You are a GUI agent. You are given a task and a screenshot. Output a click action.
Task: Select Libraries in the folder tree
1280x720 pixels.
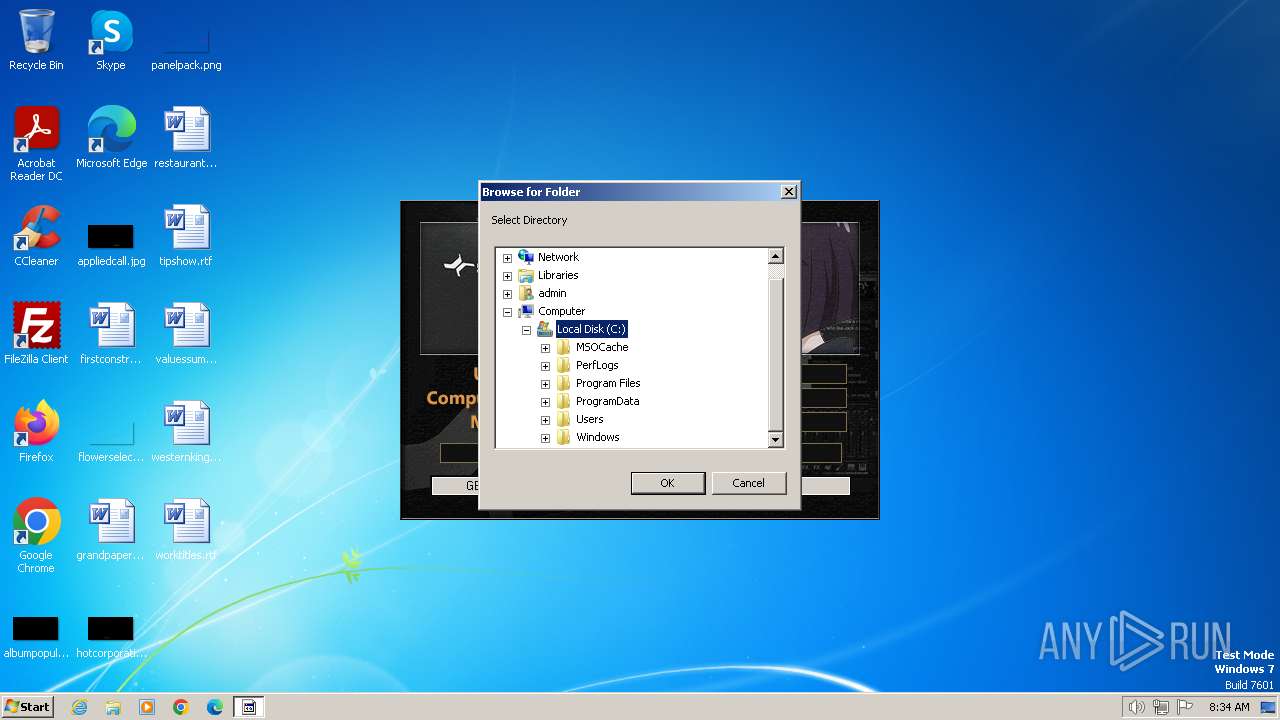558,275
